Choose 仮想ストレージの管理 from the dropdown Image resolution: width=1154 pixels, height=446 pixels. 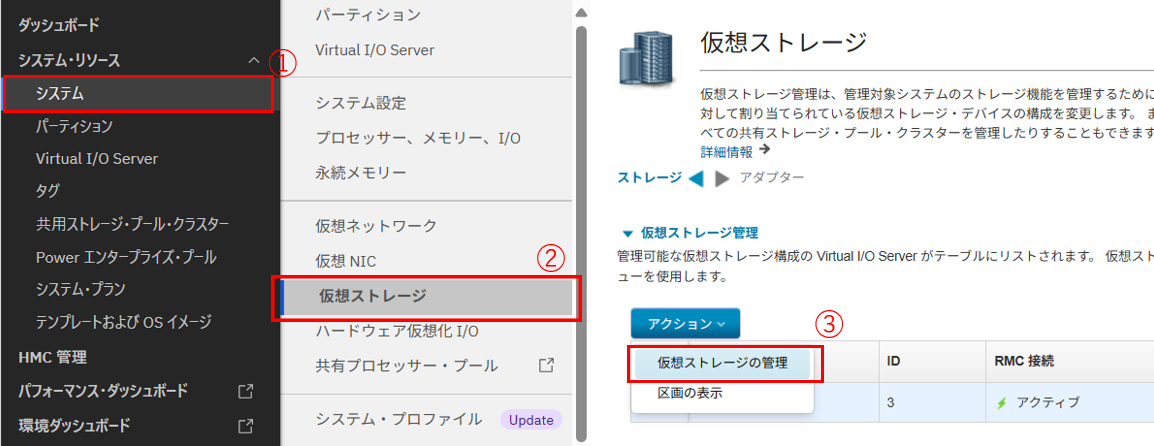click(x=723, y=363)
